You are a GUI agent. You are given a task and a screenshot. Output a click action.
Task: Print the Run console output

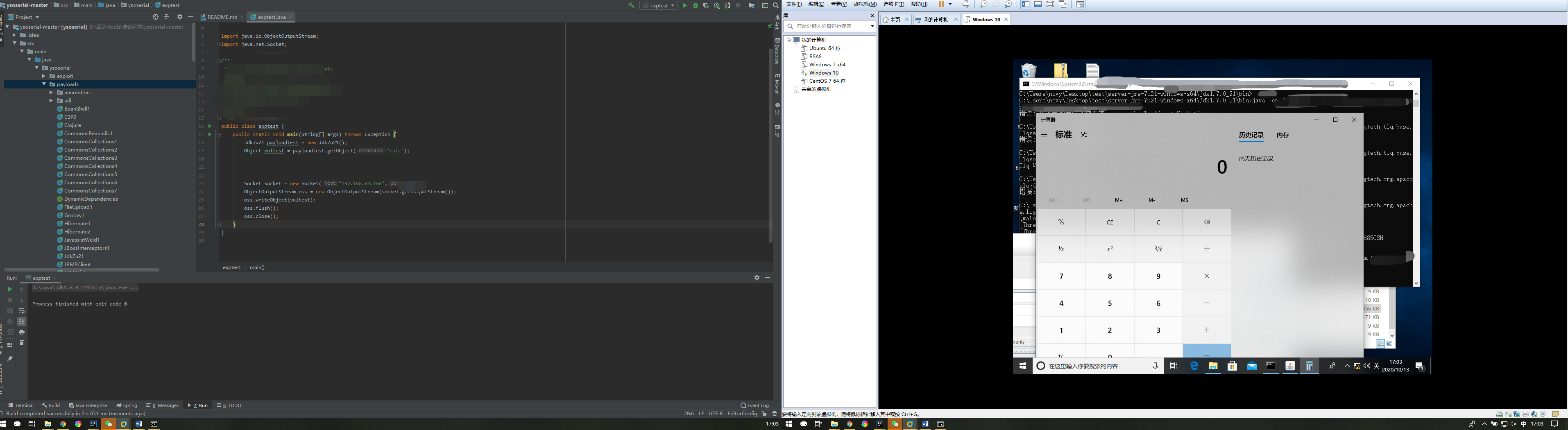[x=21, y=332]
